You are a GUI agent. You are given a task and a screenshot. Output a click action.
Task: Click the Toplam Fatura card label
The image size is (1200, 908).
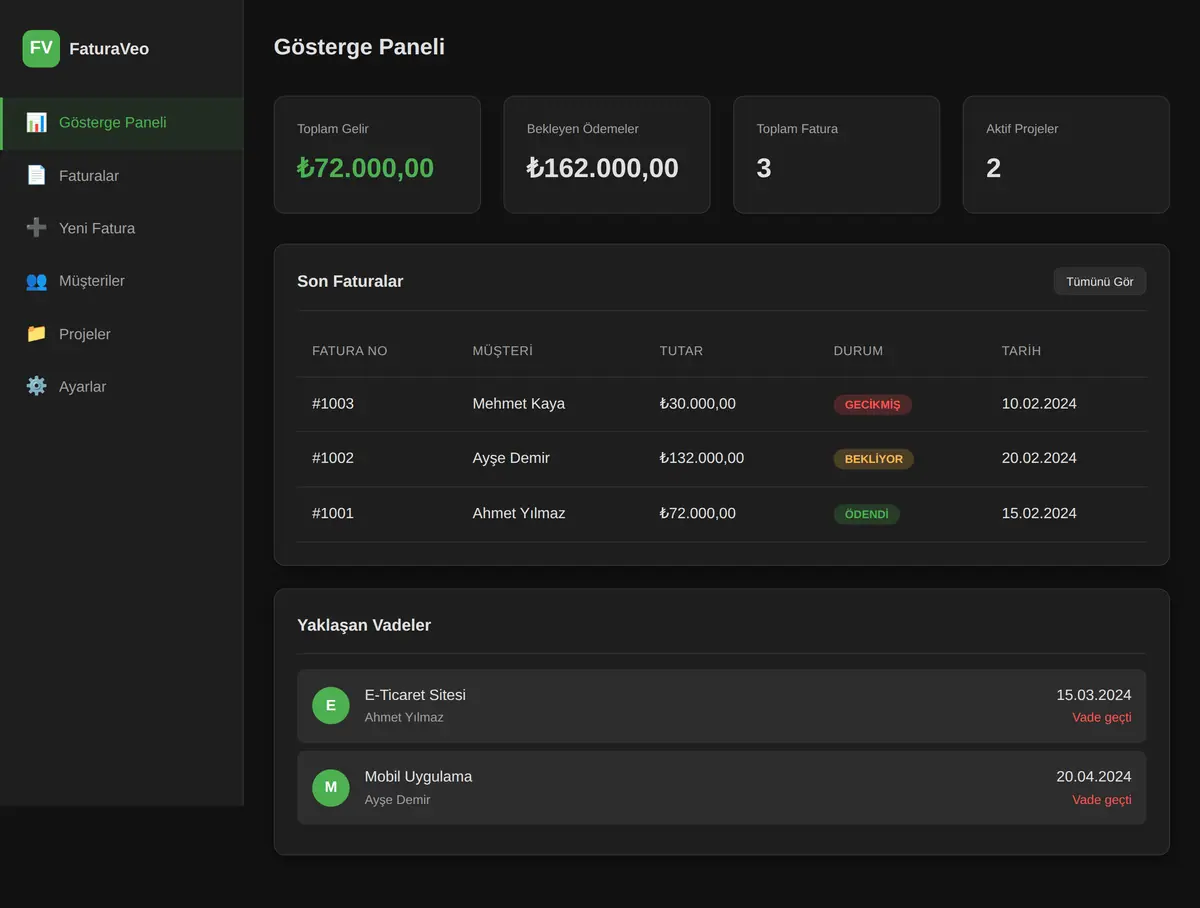pyautogui.click(x=797, y=129)
